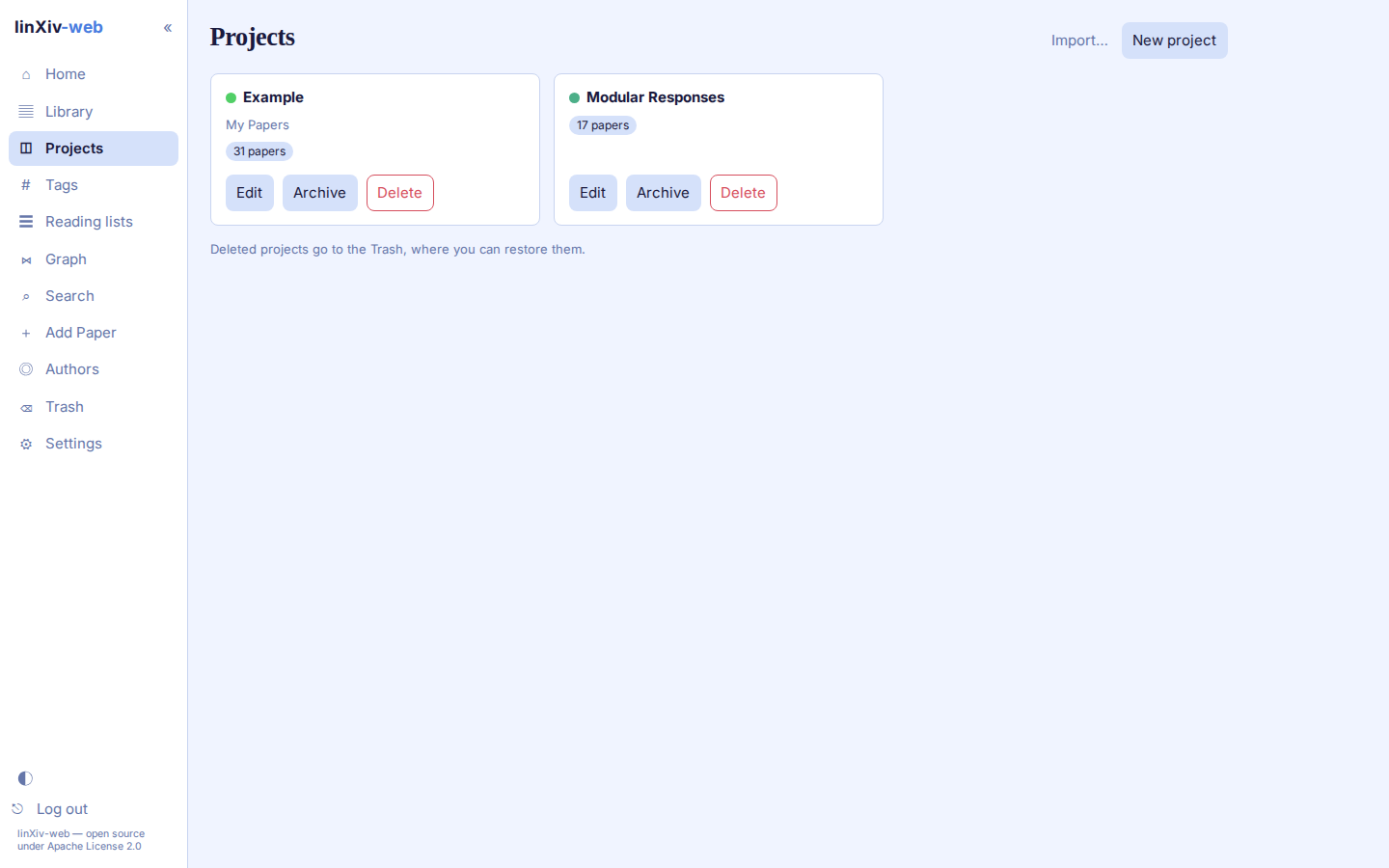
Task: Click the '17 papers' badge
Action: pyautogui.click(x=603, y=125)
